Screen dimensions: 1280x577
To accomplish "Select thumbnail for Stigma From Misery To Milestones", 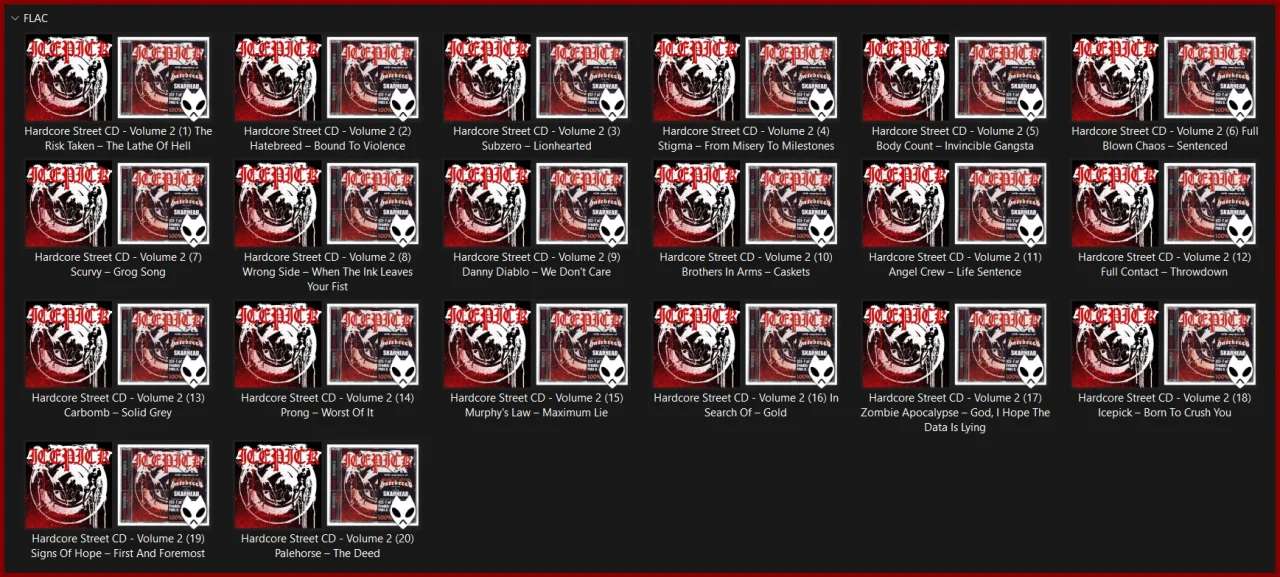I will click(746, 78).
